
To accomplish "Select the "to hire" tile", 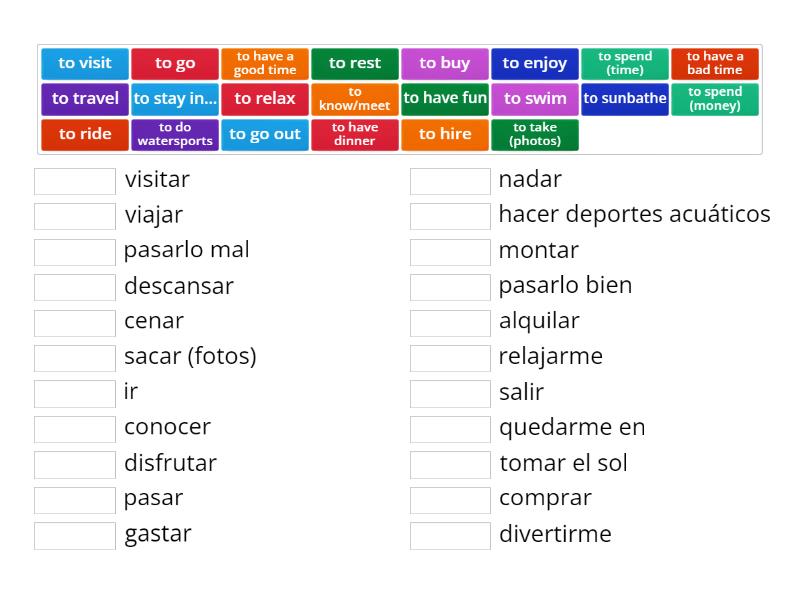I will click(x=444, y=135).
